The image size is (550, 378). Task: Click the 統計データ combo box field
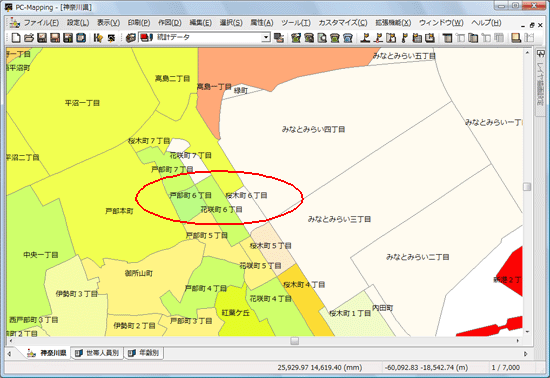pos(204,37)
